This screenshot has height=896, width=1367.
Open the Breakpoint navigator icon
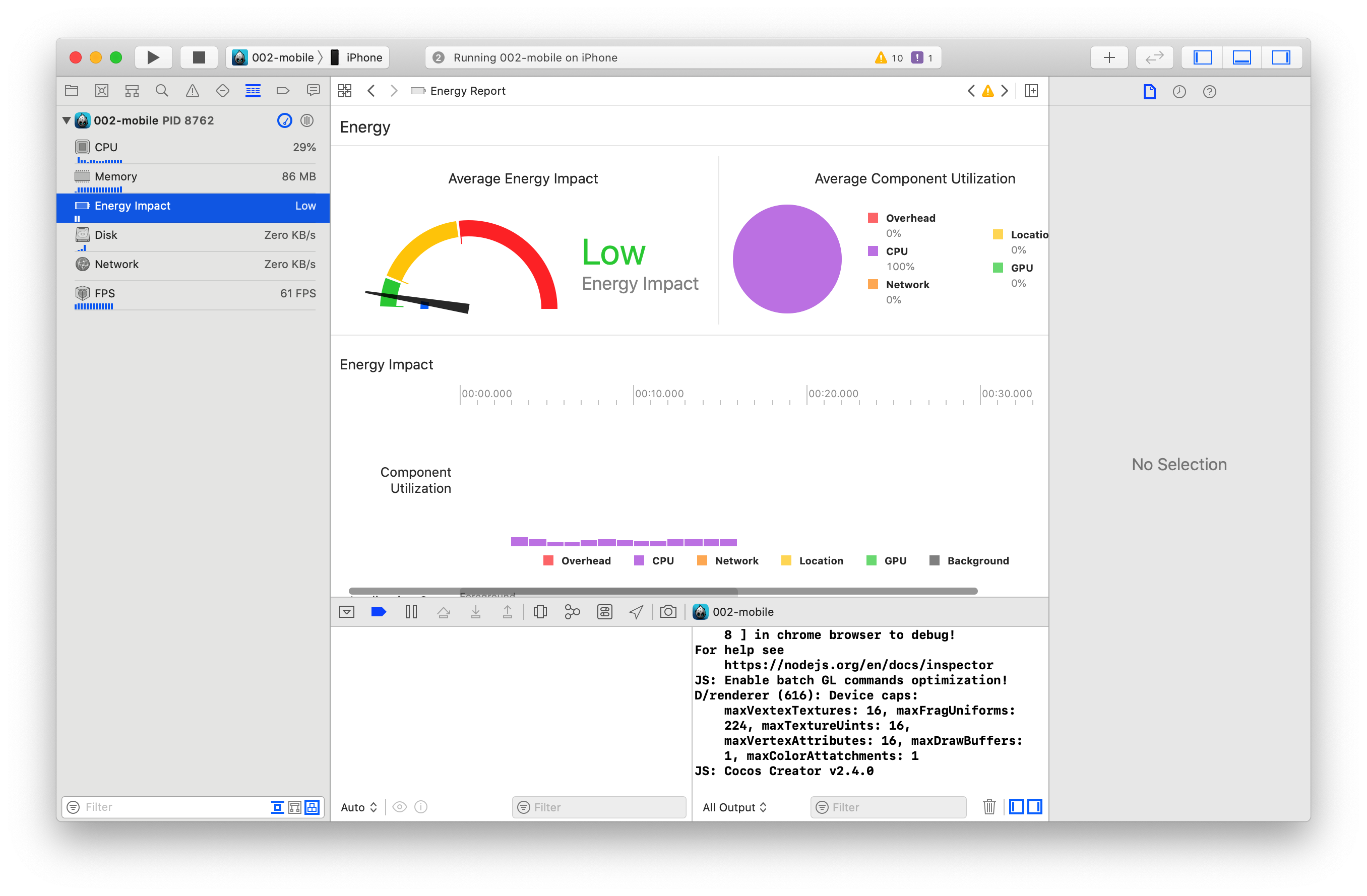point(283,91)
